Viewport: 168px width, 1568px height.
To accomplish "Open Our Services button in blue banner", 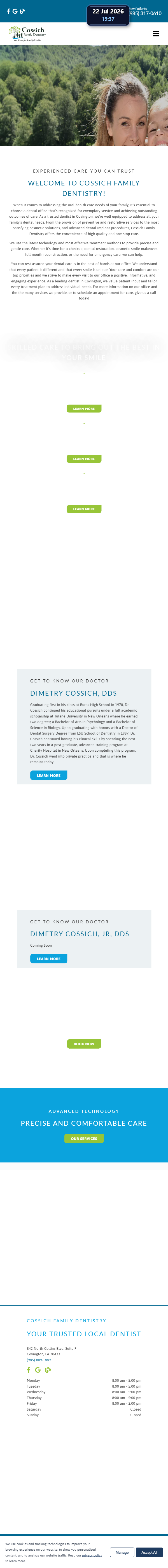I will point(84,1138).
